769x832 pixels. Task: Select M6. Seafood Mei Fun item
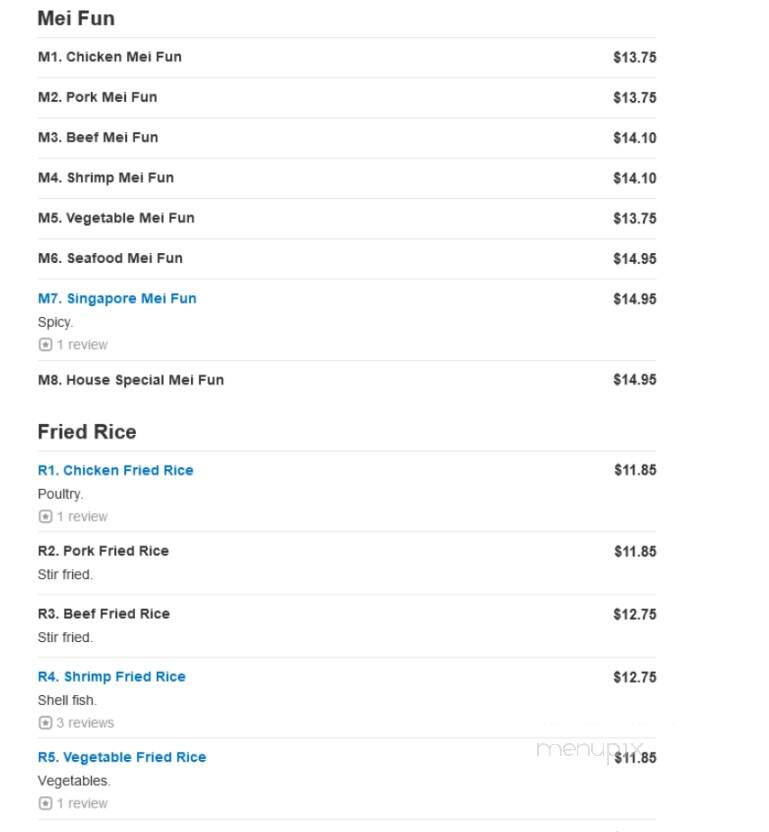[x=347, y=259]
